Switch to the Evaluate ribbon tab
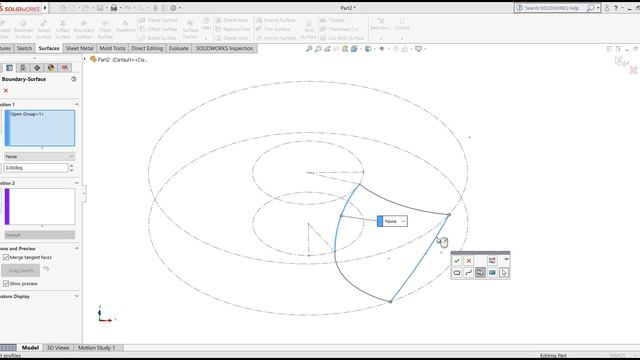 [x=179, y=48]
